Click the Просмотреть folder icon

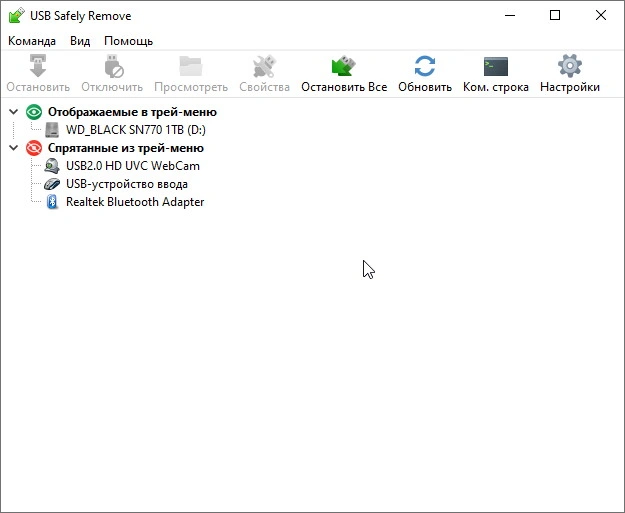point(190,67)
